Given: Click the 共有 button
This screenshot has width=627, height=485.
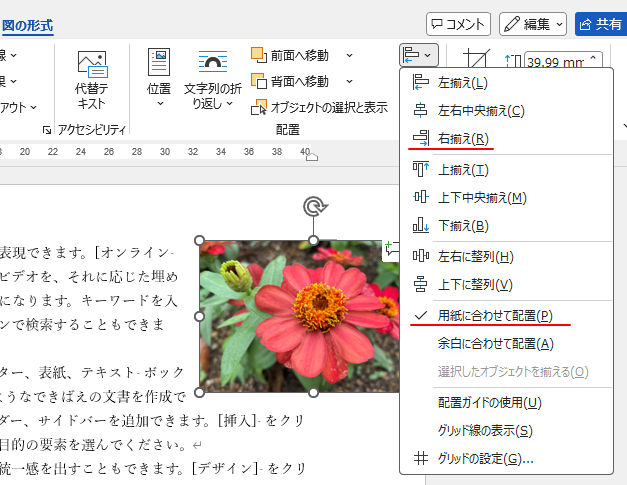Looking at the screenshot, I should click(x=601, y=24).
